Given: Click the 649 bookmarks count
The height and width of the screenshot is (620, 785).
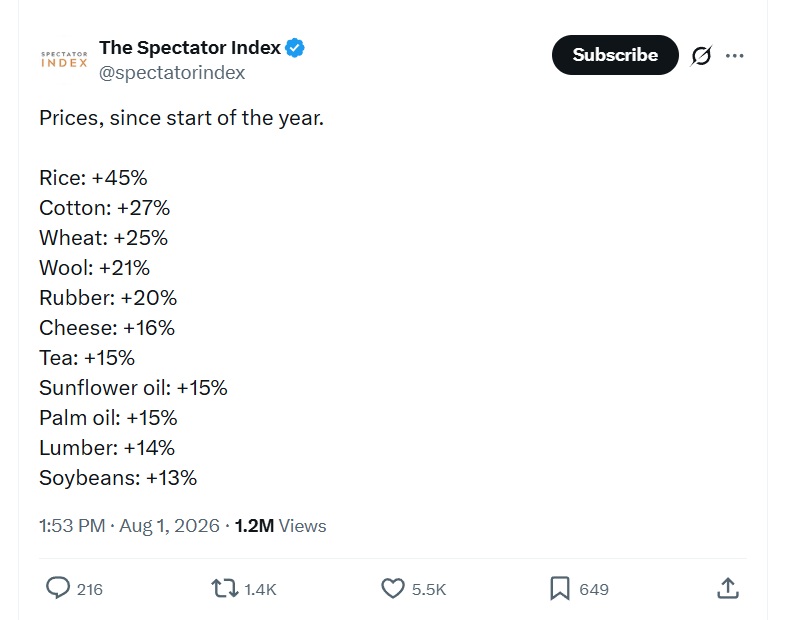Looking at the screenshot, I should coord(594,589).
